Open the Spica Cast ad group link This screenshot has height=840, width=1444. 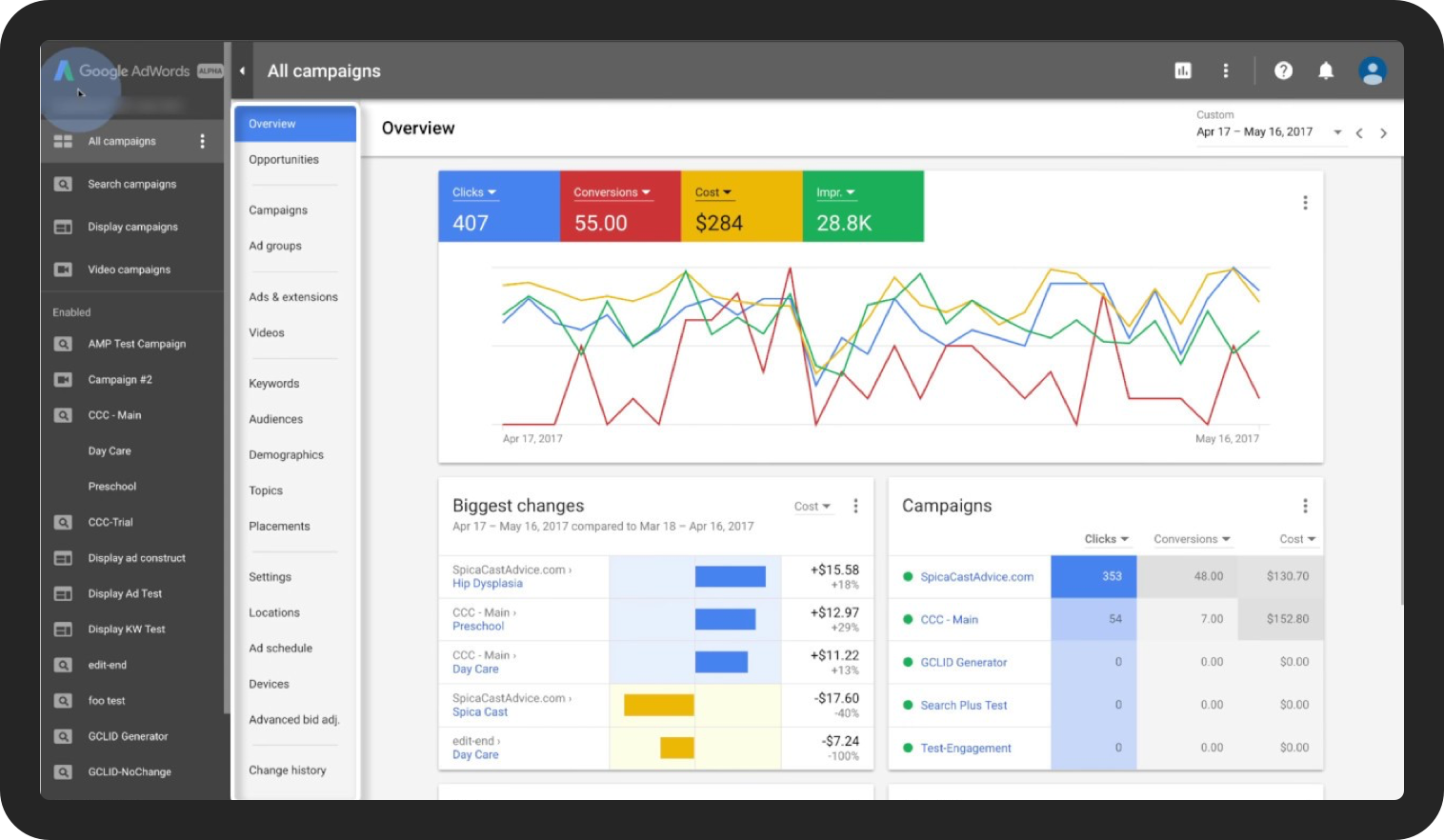[480, 712]
